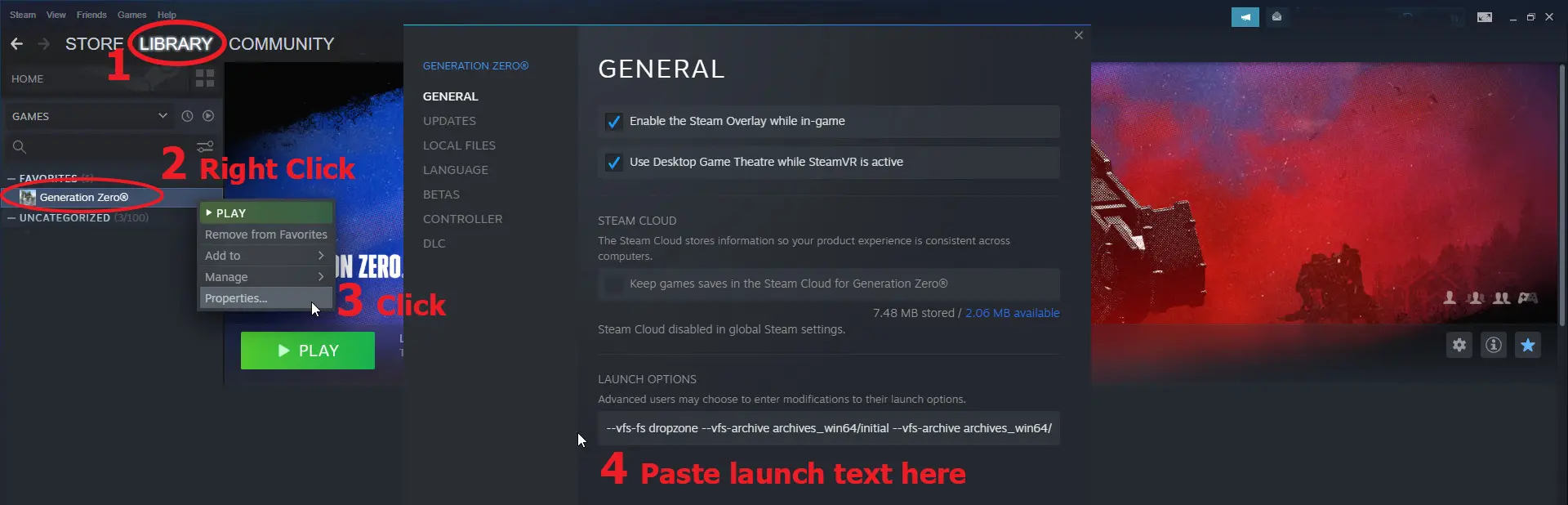Screen dimensions: 1568x505
Task: Open advanced filter sliders icon
Action: [x=205, y=147]
